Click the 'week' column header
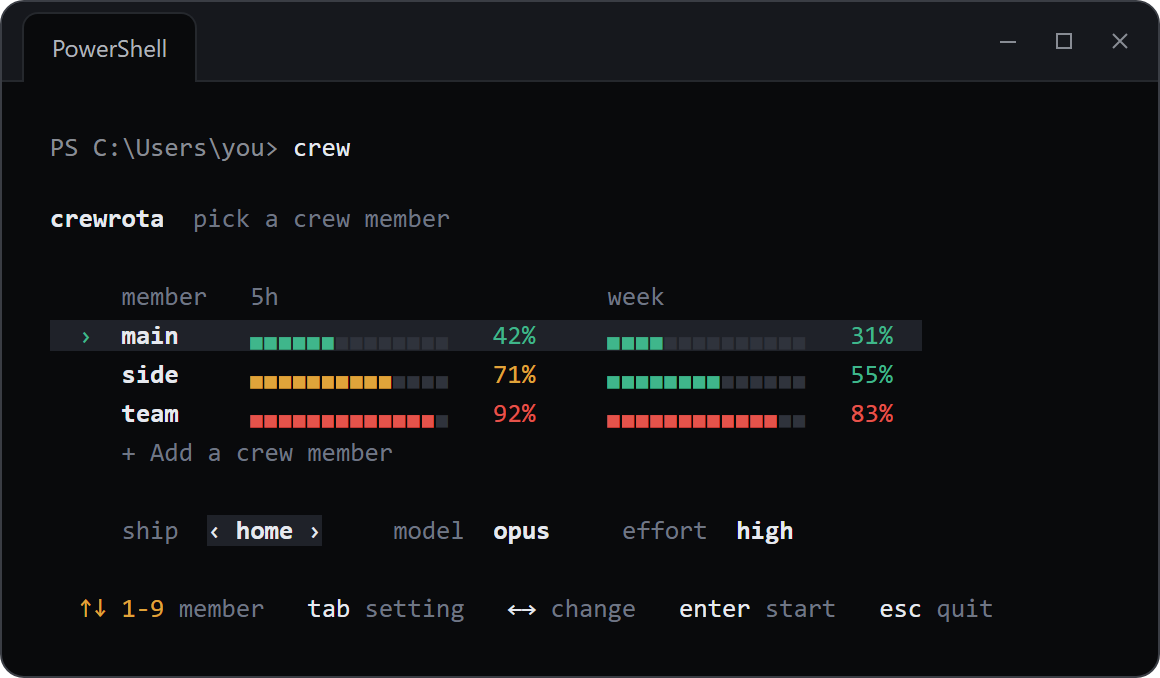This screenshot has width=1160, height=678. click(635, 298)
